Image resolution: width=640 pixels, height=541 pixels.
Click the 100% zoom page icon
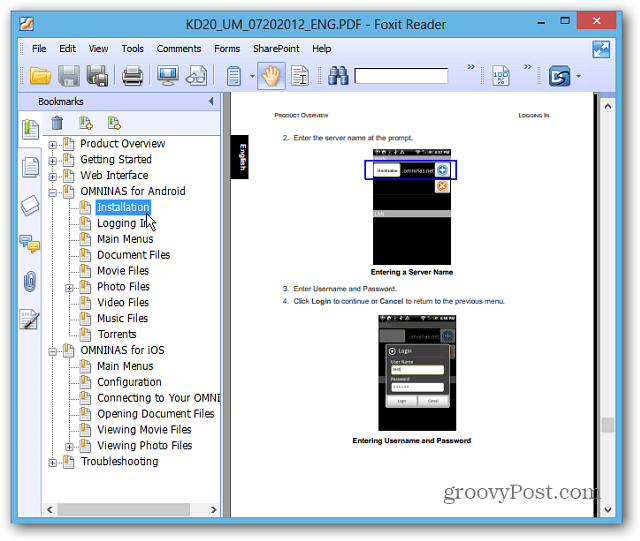click(x=501, y=76)
